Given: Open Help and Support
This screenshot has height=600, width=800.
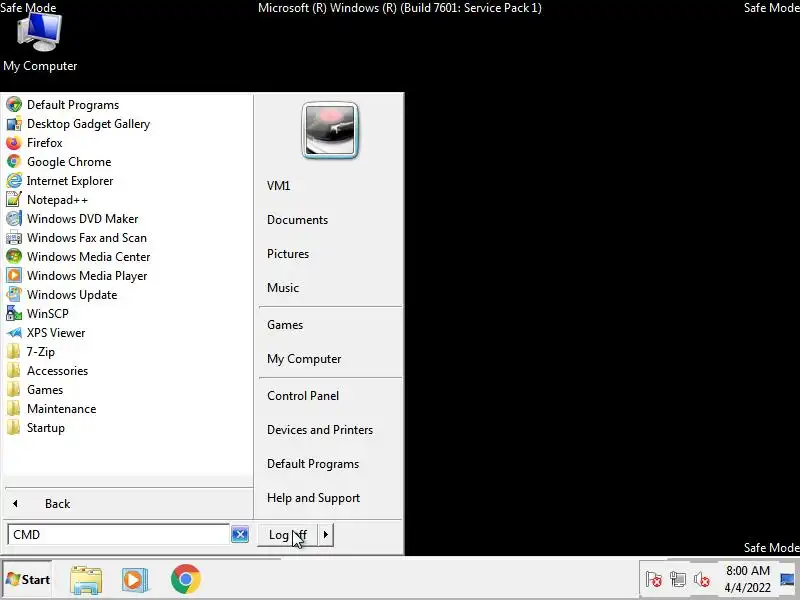Looking at the screenshot, I should click(x=313, y=497).
